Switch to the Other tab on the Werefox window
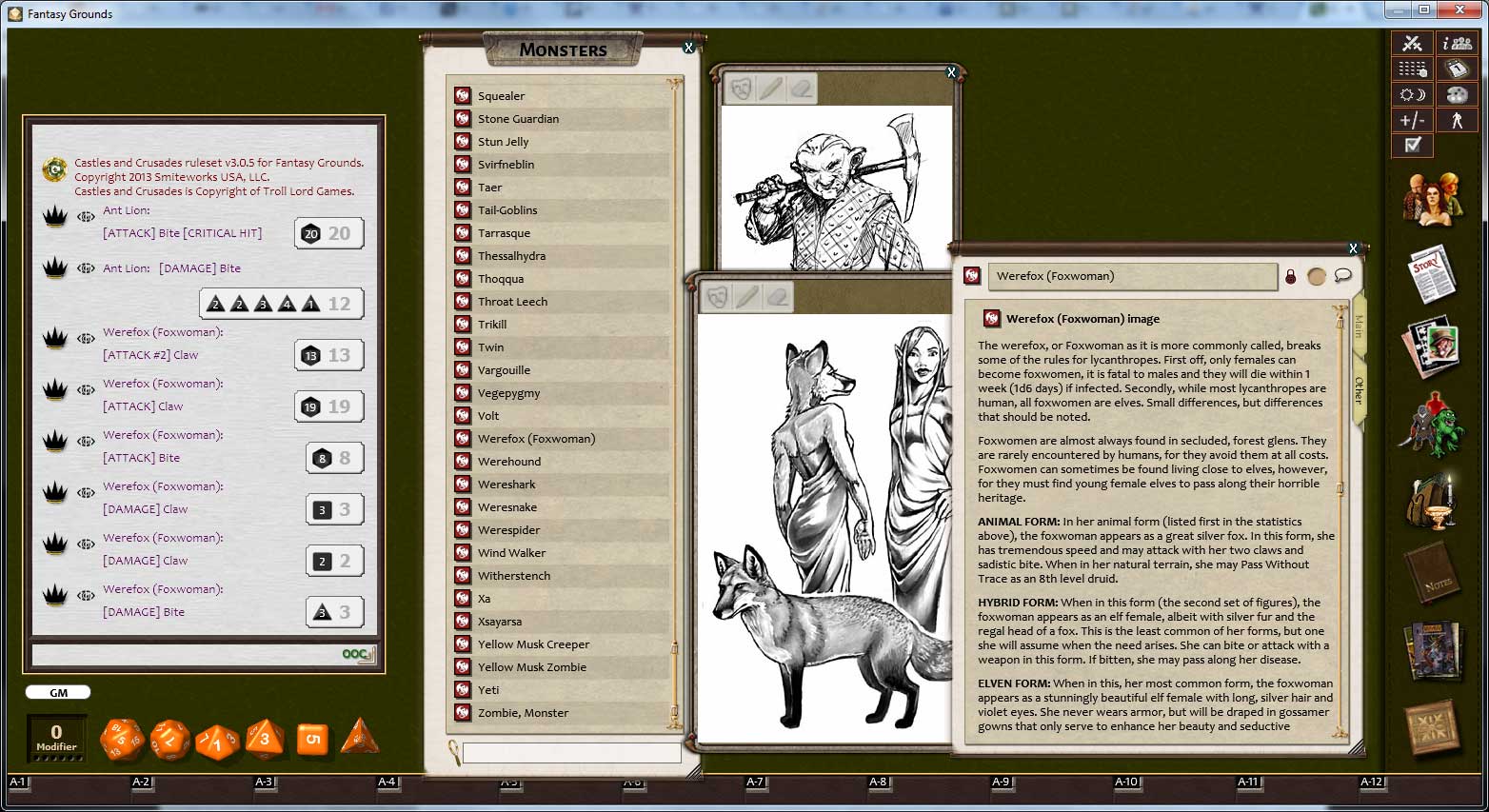Viewport: 1489px width, 812px height. (1359, 390)
